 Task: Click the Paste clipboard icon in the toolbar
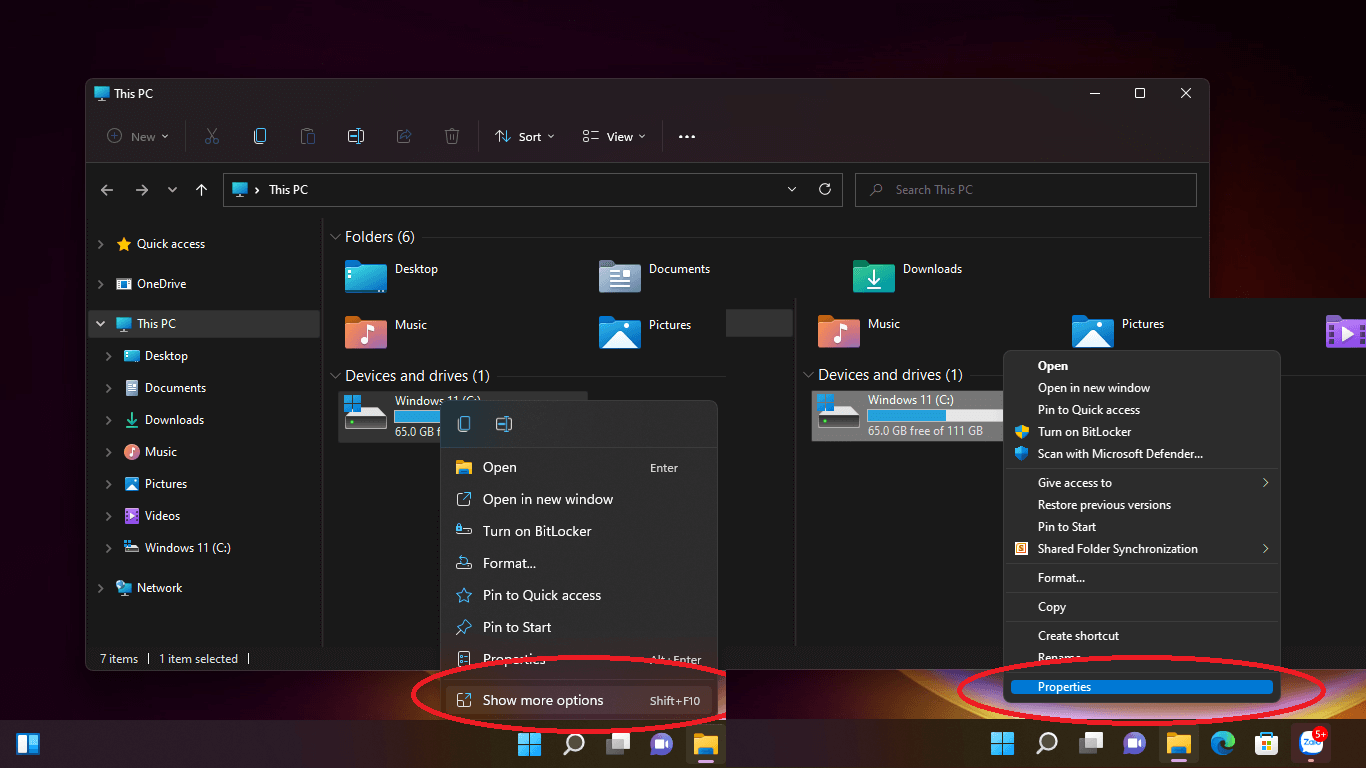(308, 137)
